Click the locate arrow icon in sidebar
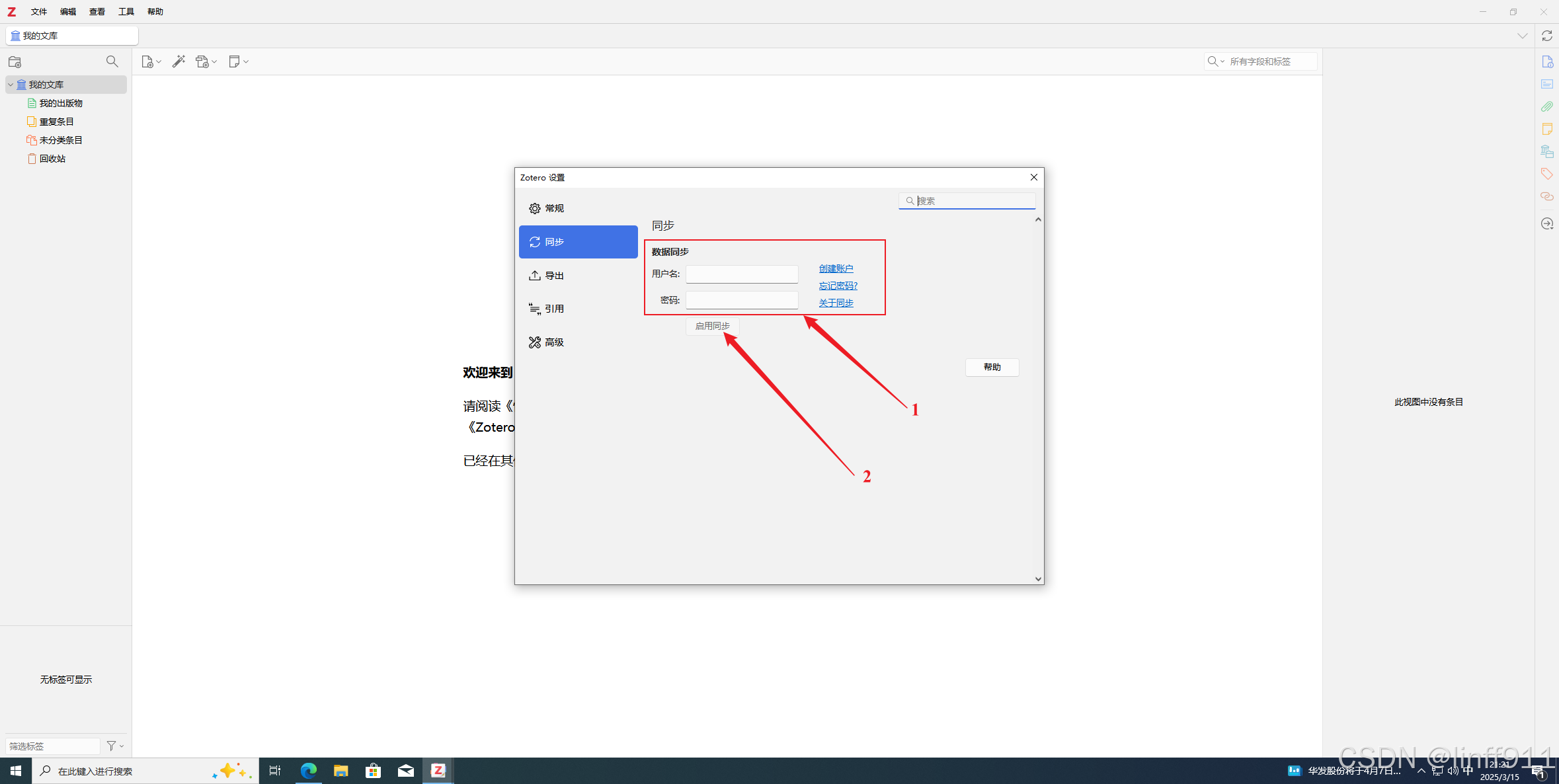 tap(1546, 223)
